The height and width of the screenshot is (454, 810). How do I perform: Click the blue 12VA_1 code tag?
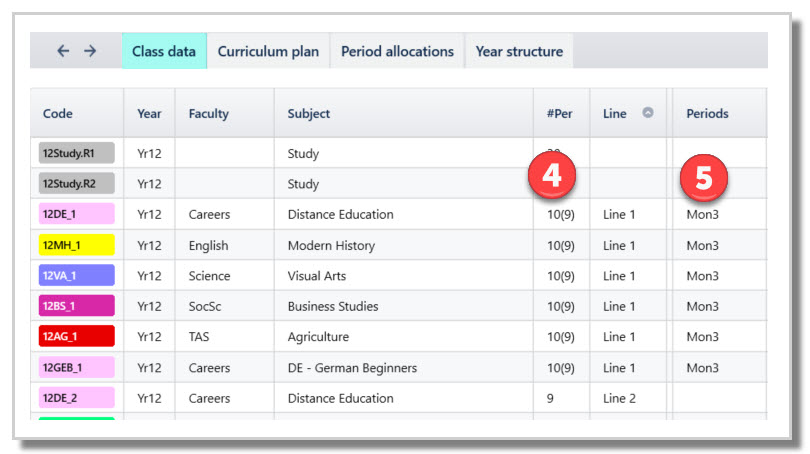(x=77, y=276)
